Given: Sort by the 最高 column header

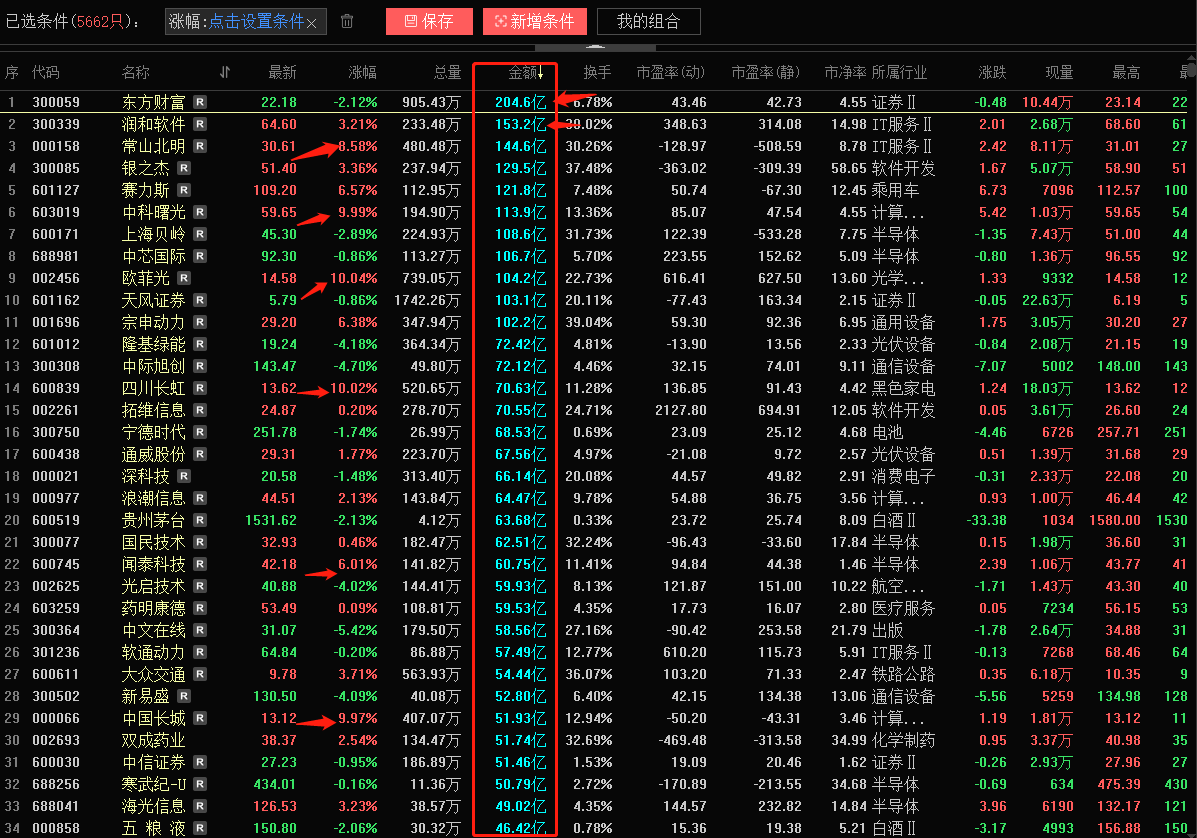Looking at the screenshot, I should click(1126, 73).
